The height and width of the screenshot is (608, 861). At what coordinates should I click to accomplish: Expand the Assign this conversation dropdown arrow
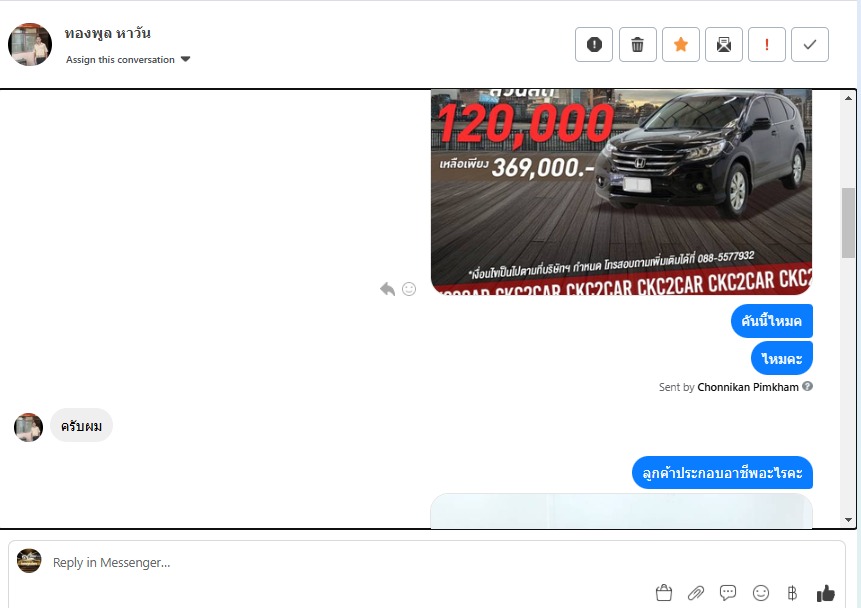pos(186,59)
